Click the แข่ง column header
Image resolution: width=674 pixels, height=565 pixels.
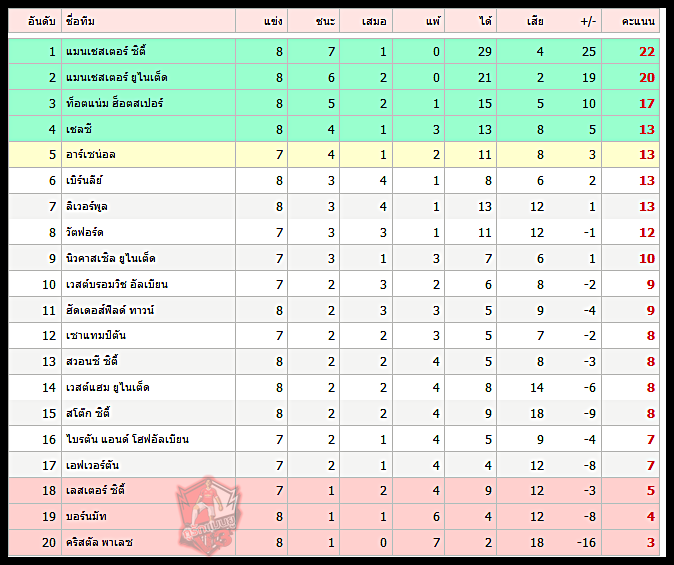273,21
